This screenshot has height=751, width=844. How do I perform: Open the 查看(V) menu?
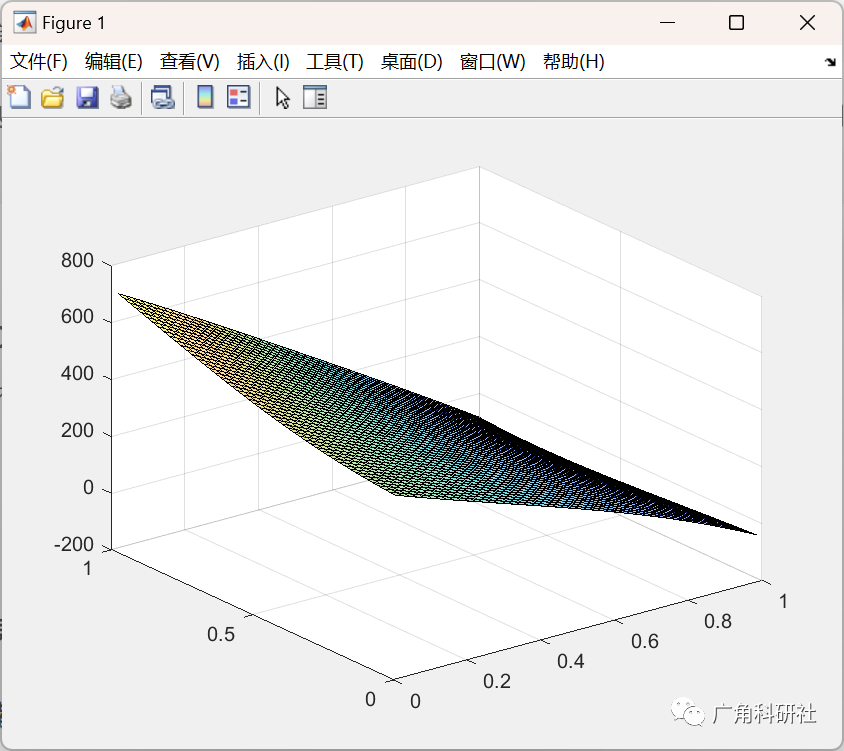point(189,61)
